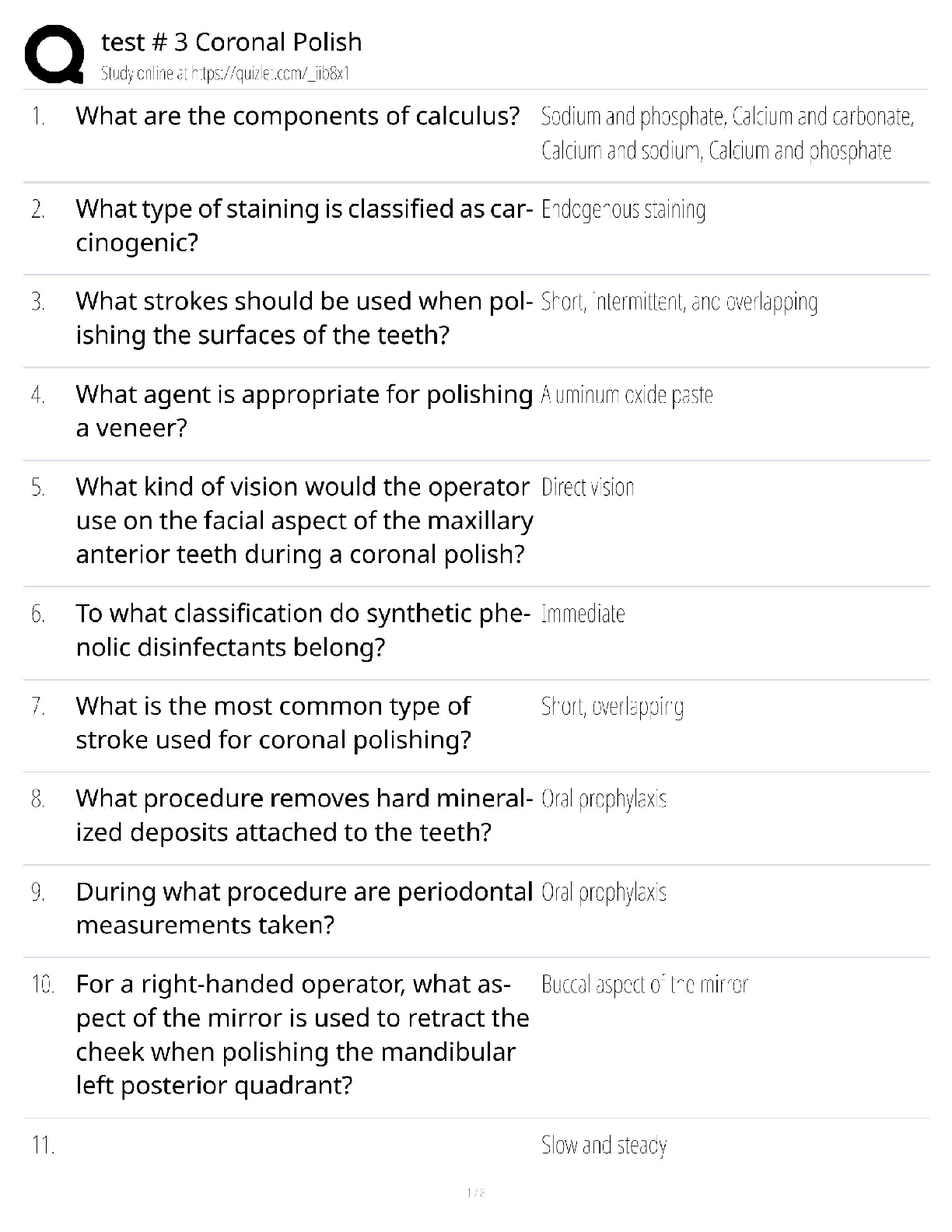The height and width of the screenshot is (1232, 952).
Task: Click the answer "Short, overlapping"
Action: [612, 707]
